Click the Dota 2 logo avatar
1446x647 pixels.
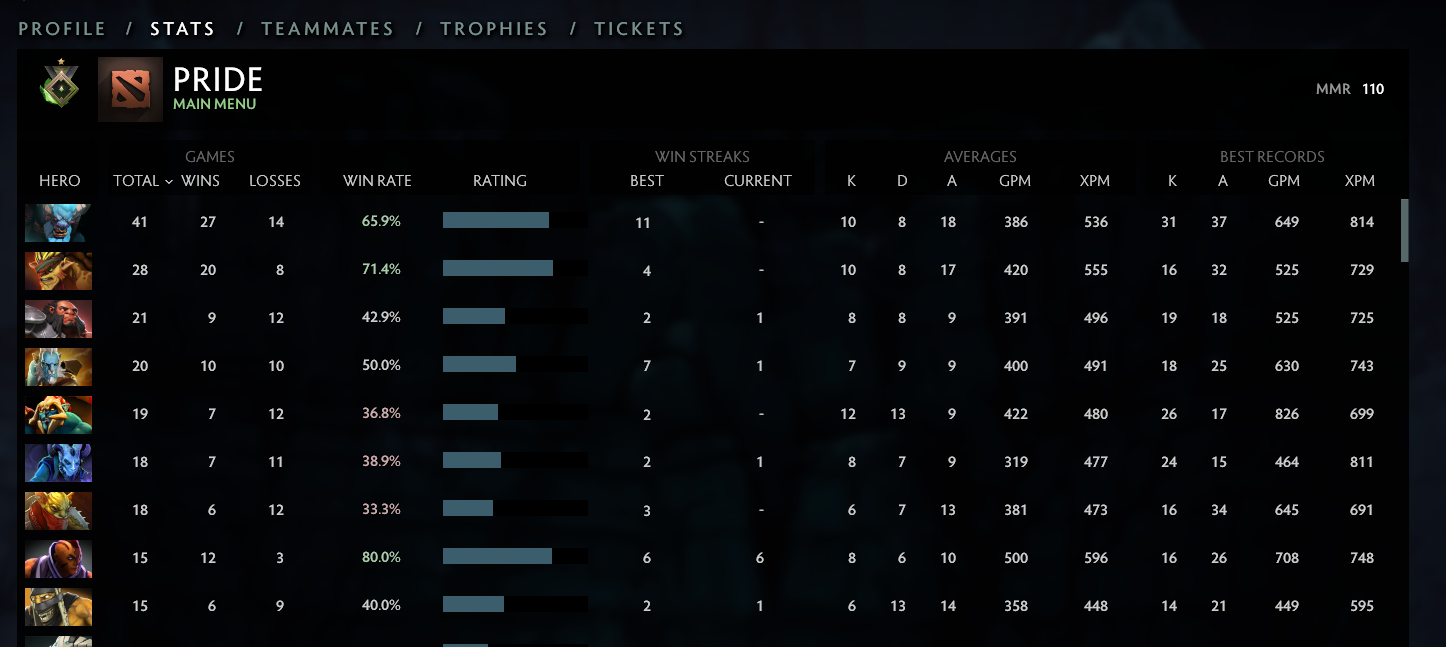[x=131, y=90]
